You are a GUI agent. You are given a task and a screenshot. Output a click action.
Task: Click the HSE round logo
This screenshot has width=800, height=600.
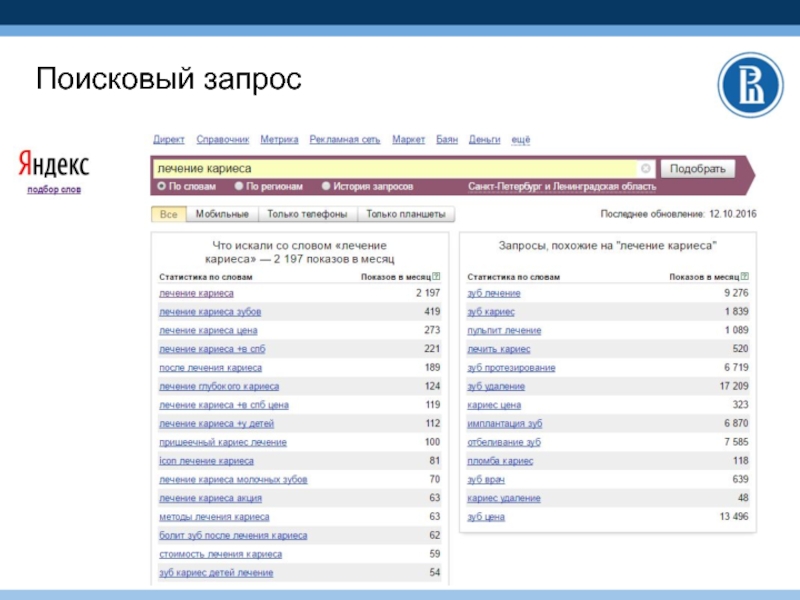pos(751,85)
